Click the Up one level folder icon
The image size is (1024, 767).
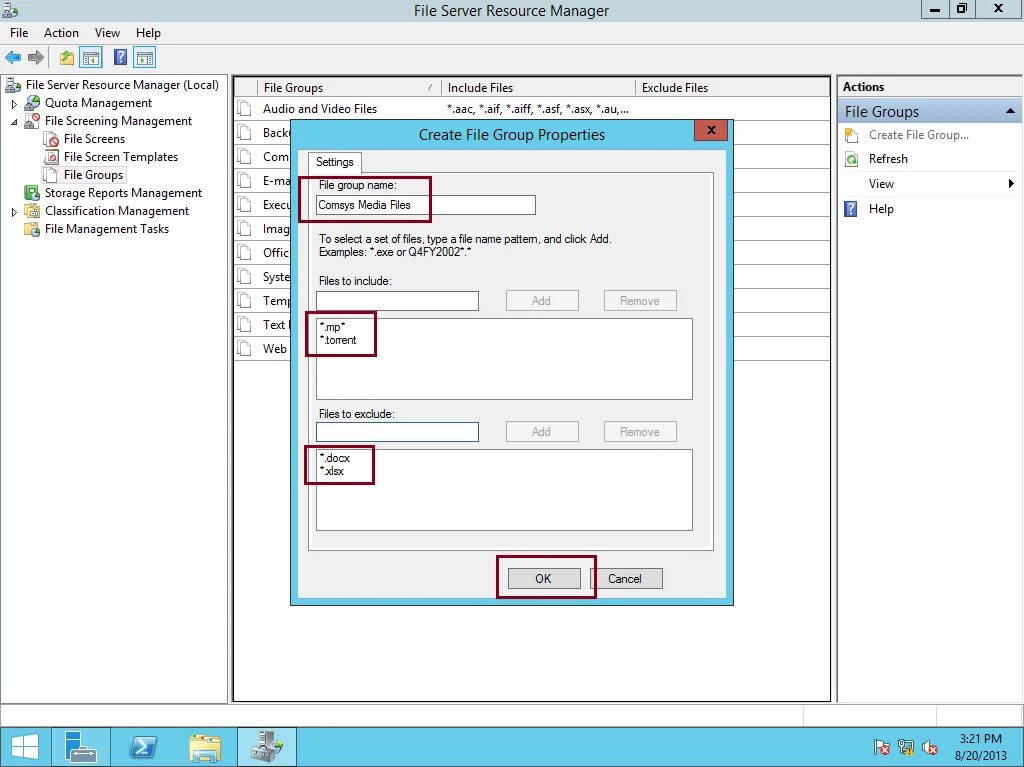(x=67, y=57)
